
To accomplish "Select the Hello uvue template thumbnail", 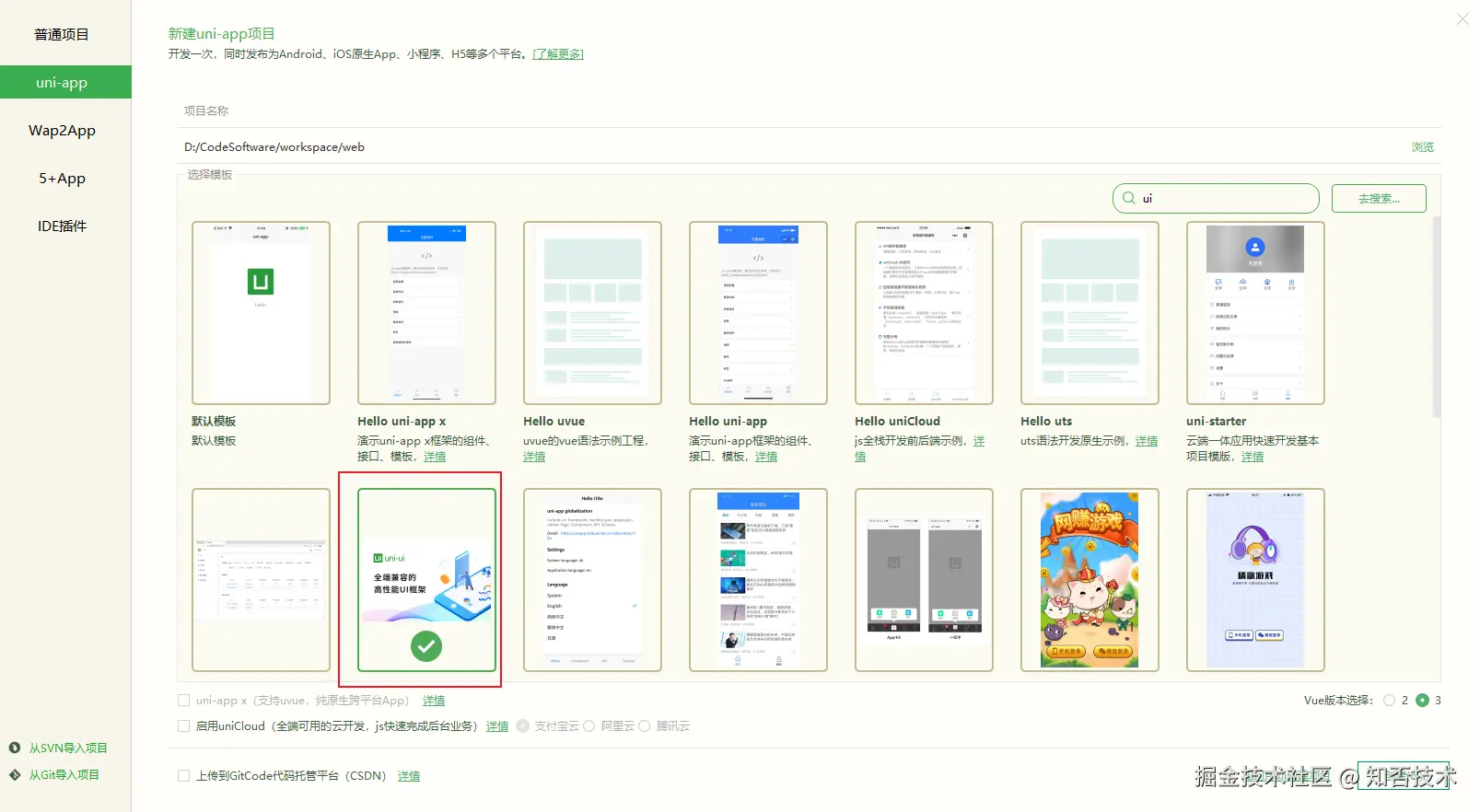I will click(592, 313).
